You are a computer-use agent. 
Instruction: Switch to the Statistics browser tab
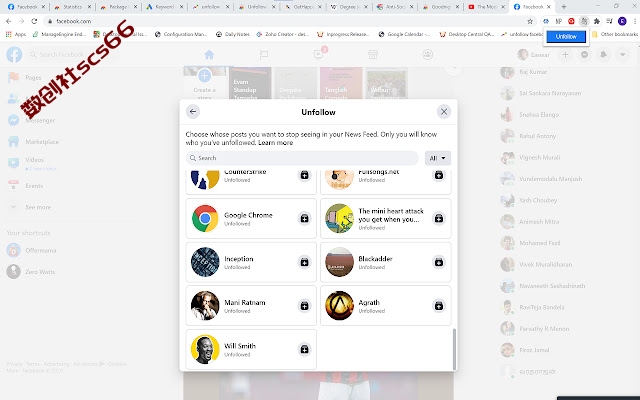click(72, 7)
